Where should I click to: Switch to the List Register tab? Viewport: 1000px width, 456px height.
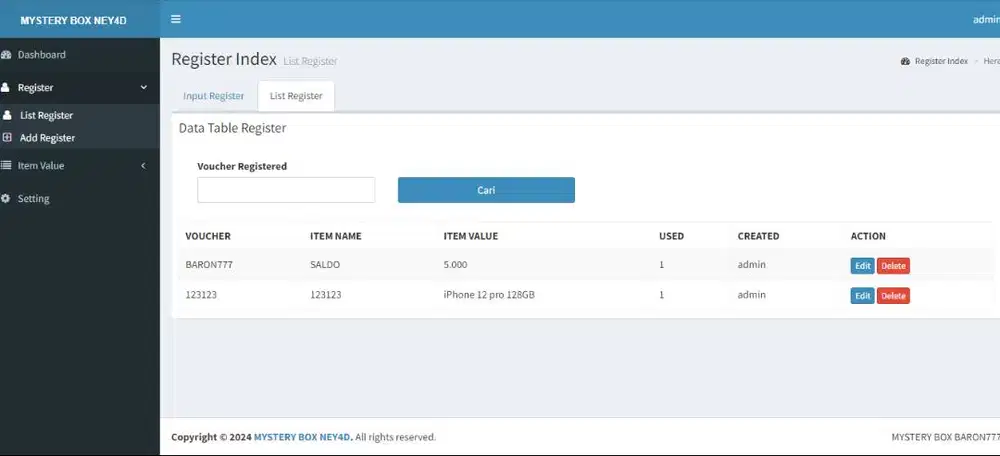click(296, 96)
